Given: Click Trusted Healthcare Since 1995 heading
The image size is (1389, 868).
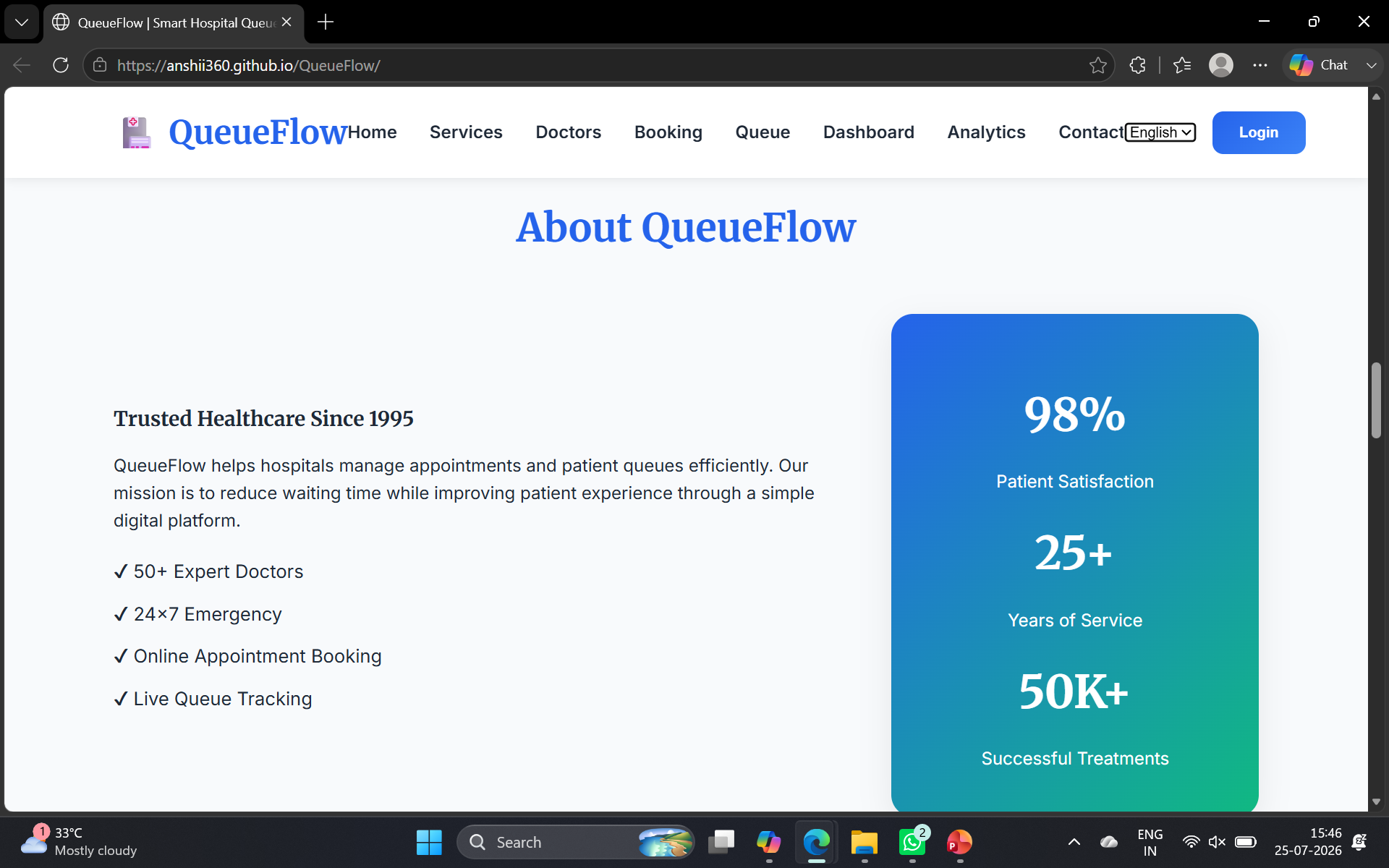Looking at the screenshot, I should 263,419.
